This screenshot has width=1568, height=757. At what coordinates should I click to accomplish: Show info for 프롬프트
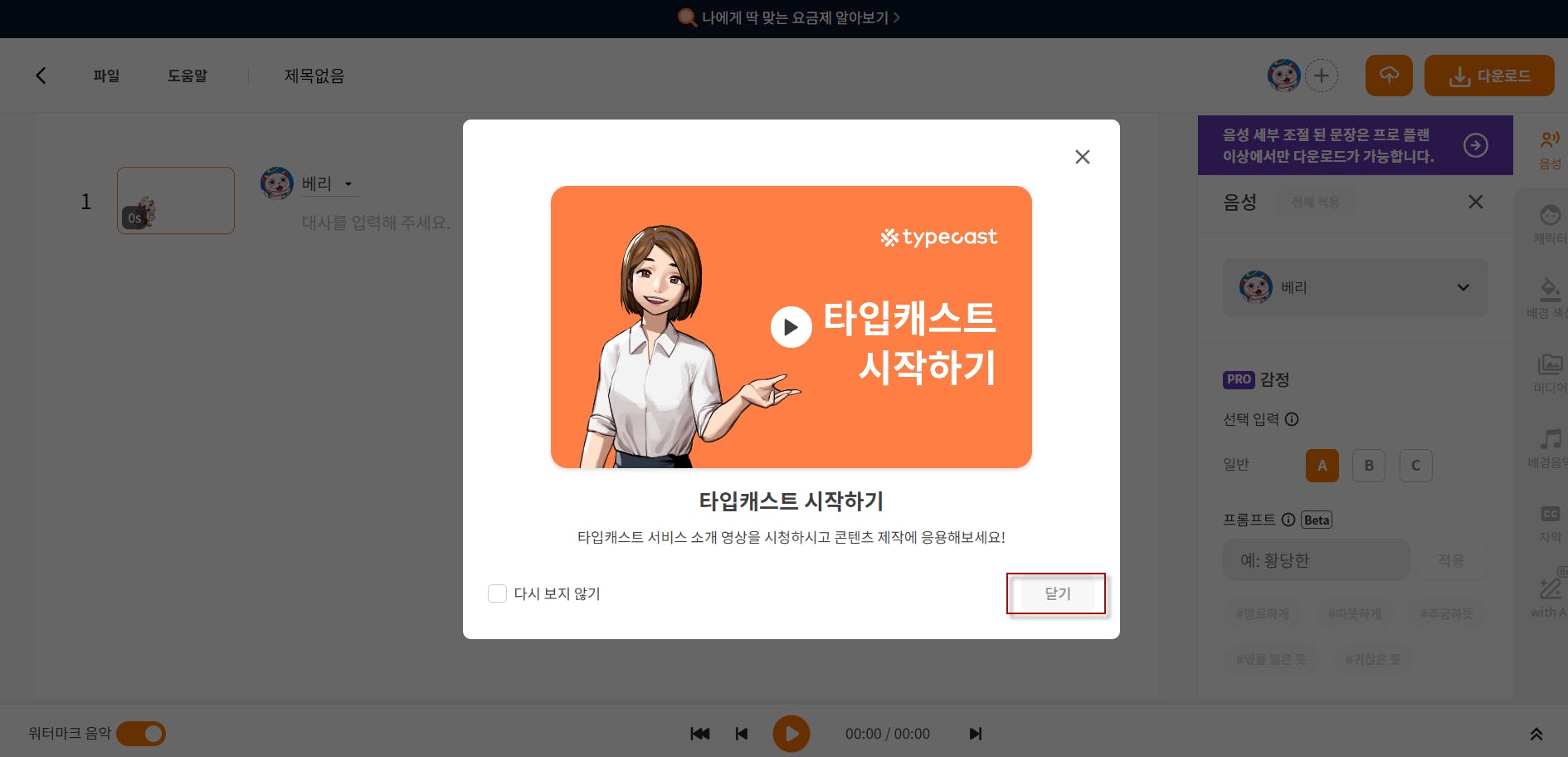coord(1288,520)
